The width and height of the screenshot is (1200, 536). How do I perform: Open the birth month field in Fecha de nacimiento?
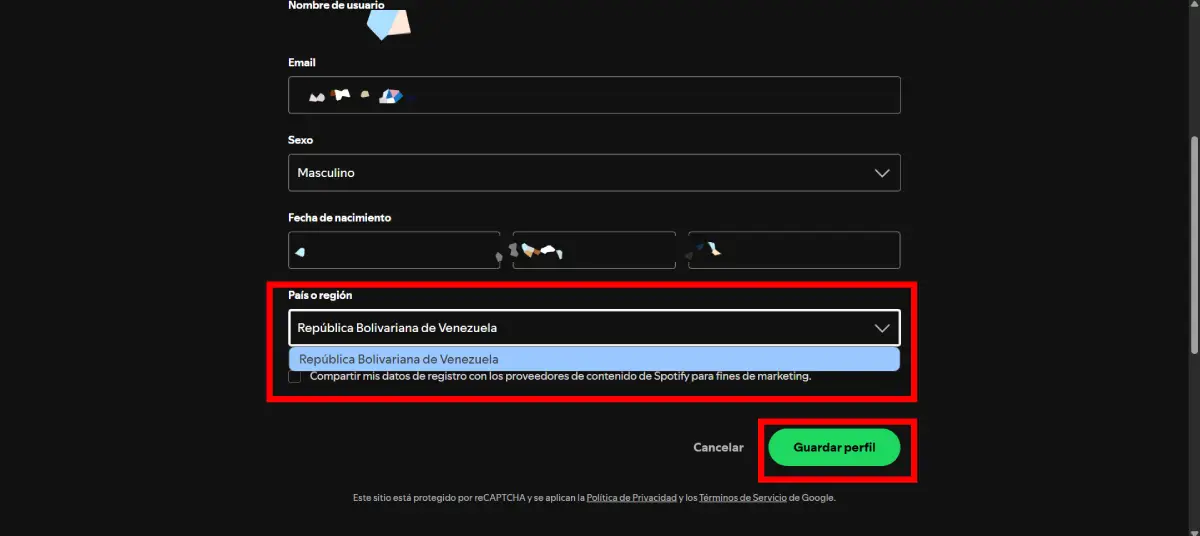point(594,250)
